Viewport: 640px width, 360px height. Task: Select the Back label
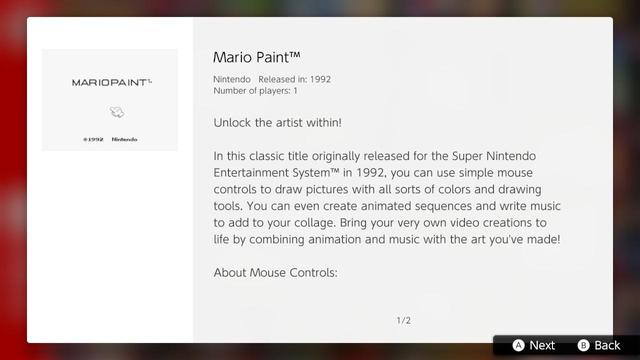coord(607,345)
